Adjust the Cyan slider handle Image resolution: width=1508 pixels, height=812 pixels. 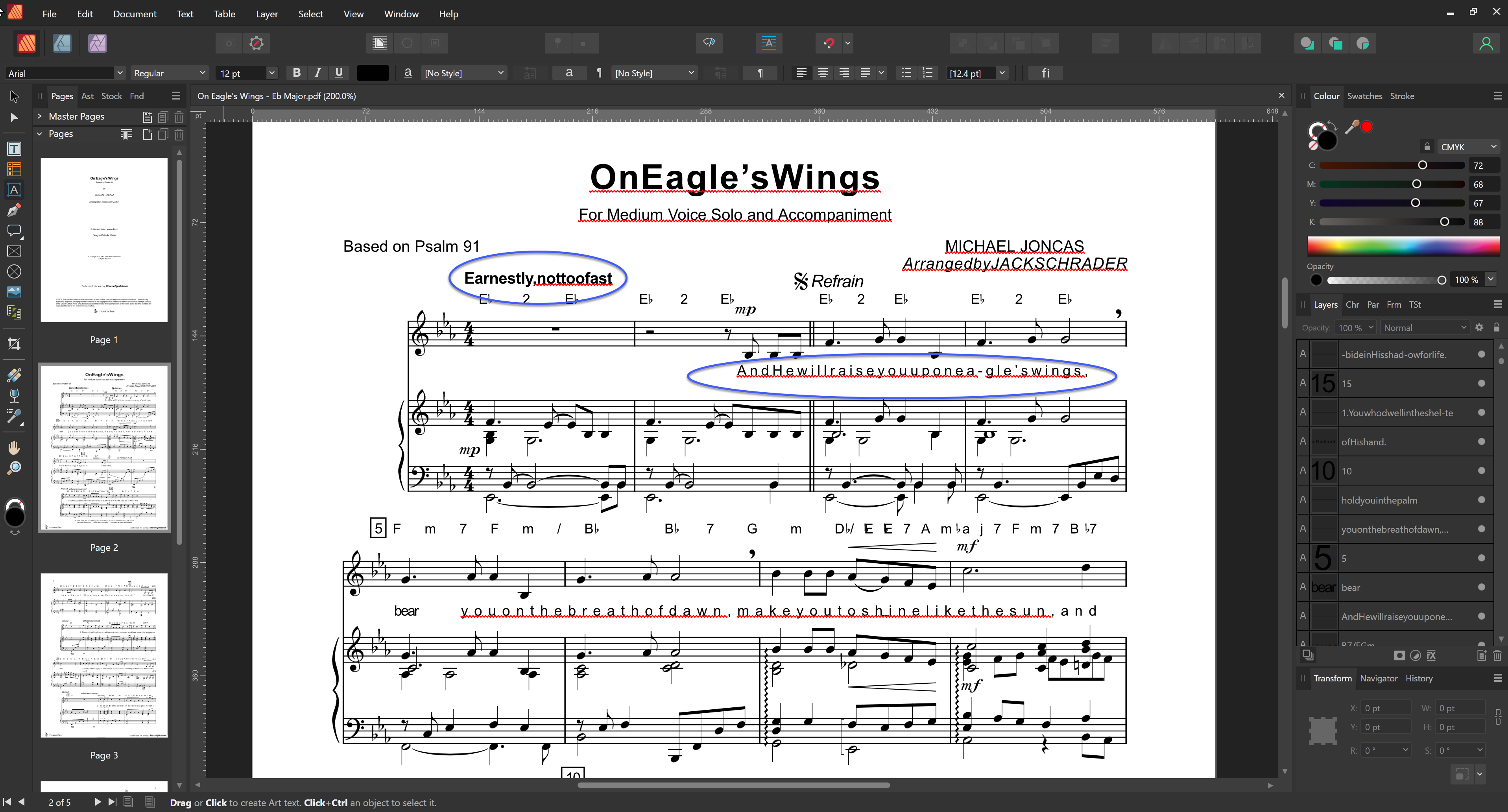pos(1422,165)
